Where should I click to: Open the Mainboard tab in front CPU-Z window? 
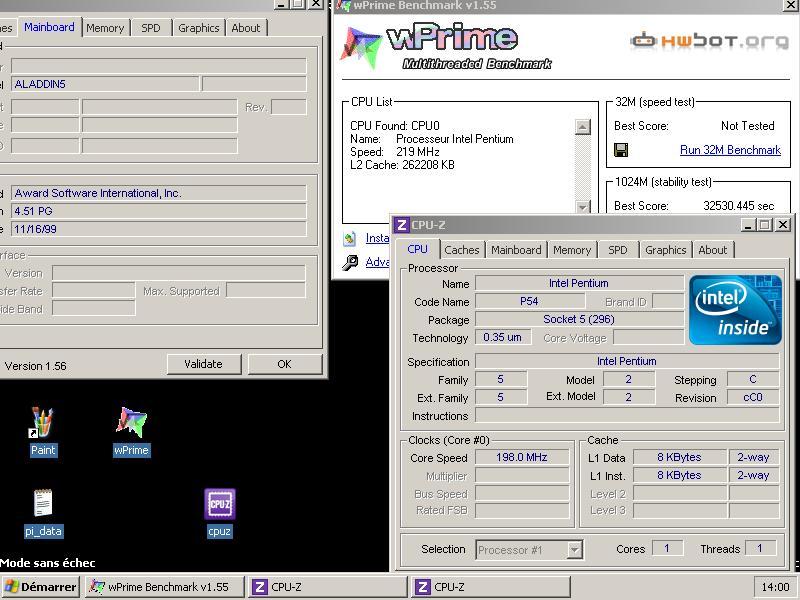point(516,250)
